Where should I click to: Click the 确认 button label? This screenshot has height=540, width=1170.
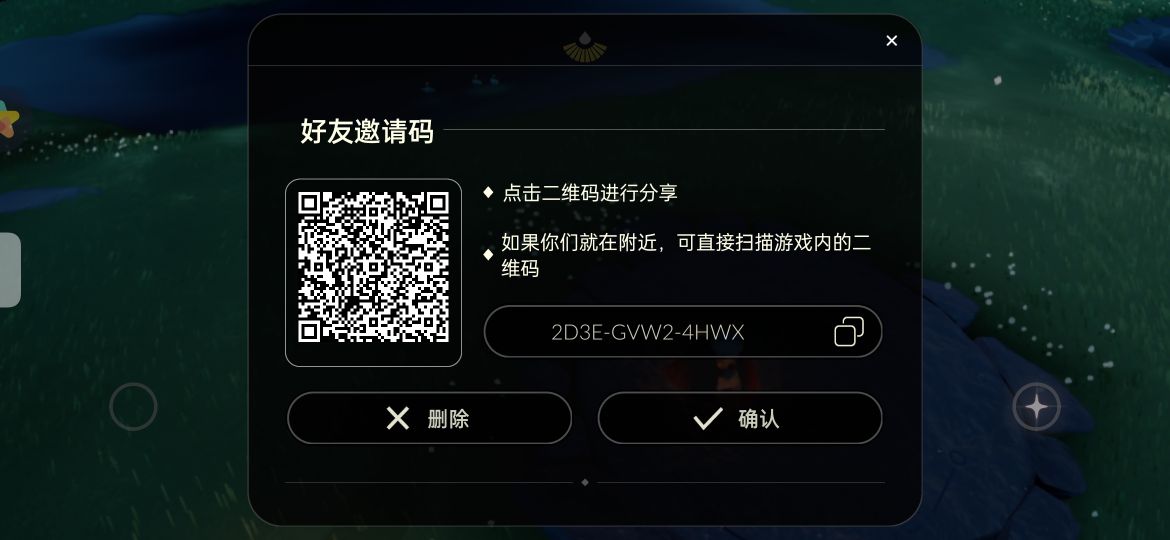pyautogui.click(x=758, y=418)
